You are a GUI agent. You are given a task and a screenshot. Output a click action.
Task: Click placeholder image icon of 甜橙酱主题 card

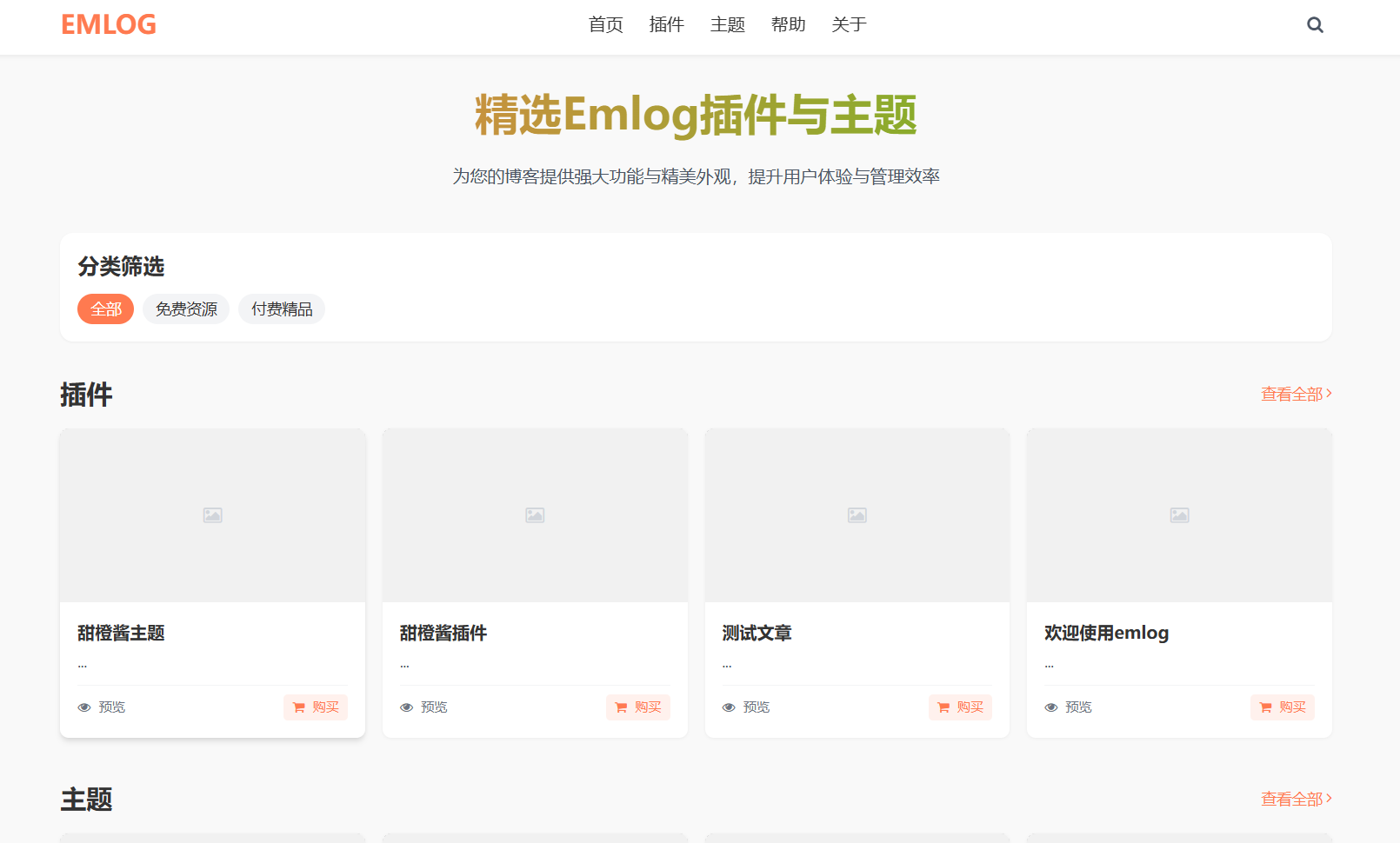coord(212,515)
